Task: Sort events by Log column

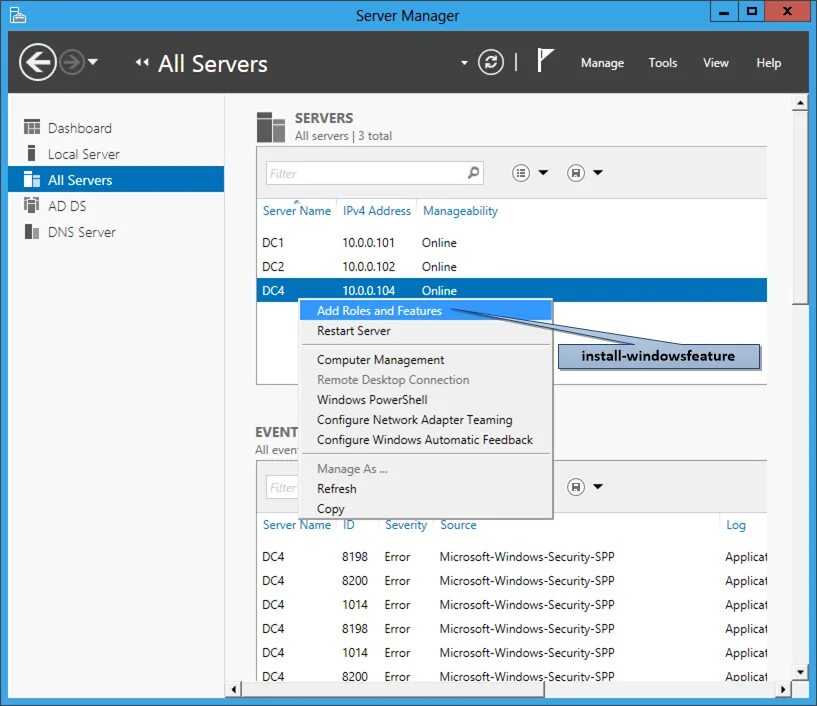Action: [736, 525]
